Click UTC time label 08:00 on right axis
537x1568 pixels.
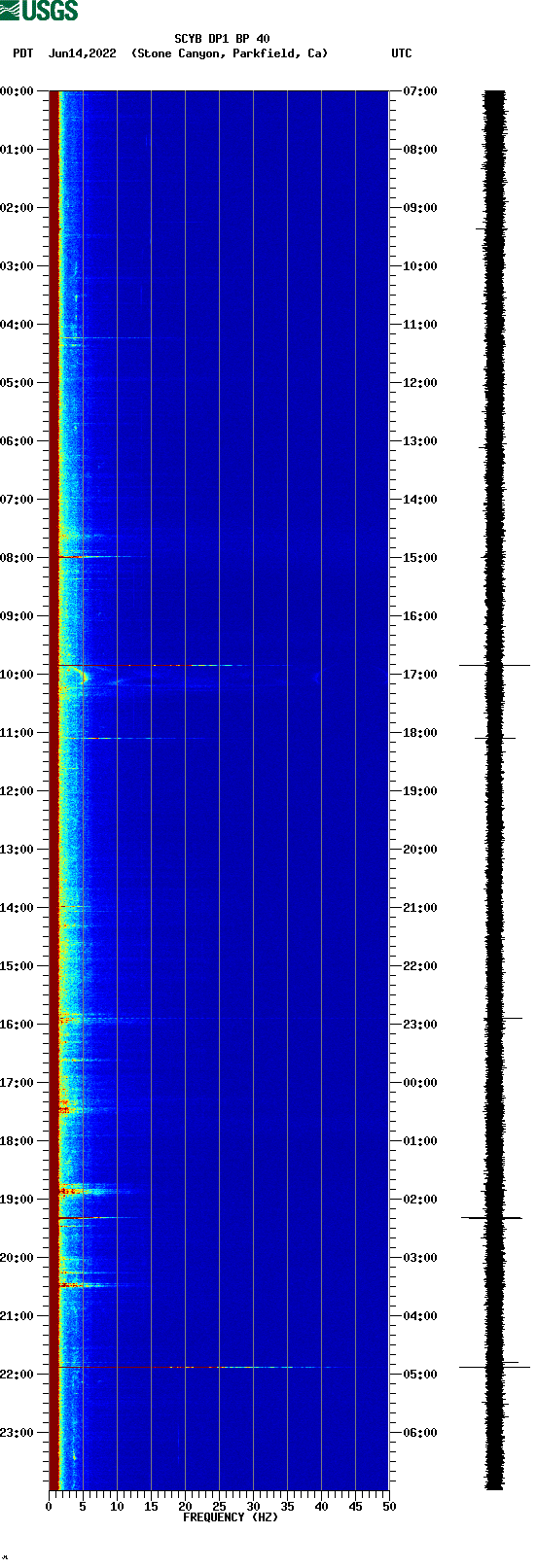(420, 150)
